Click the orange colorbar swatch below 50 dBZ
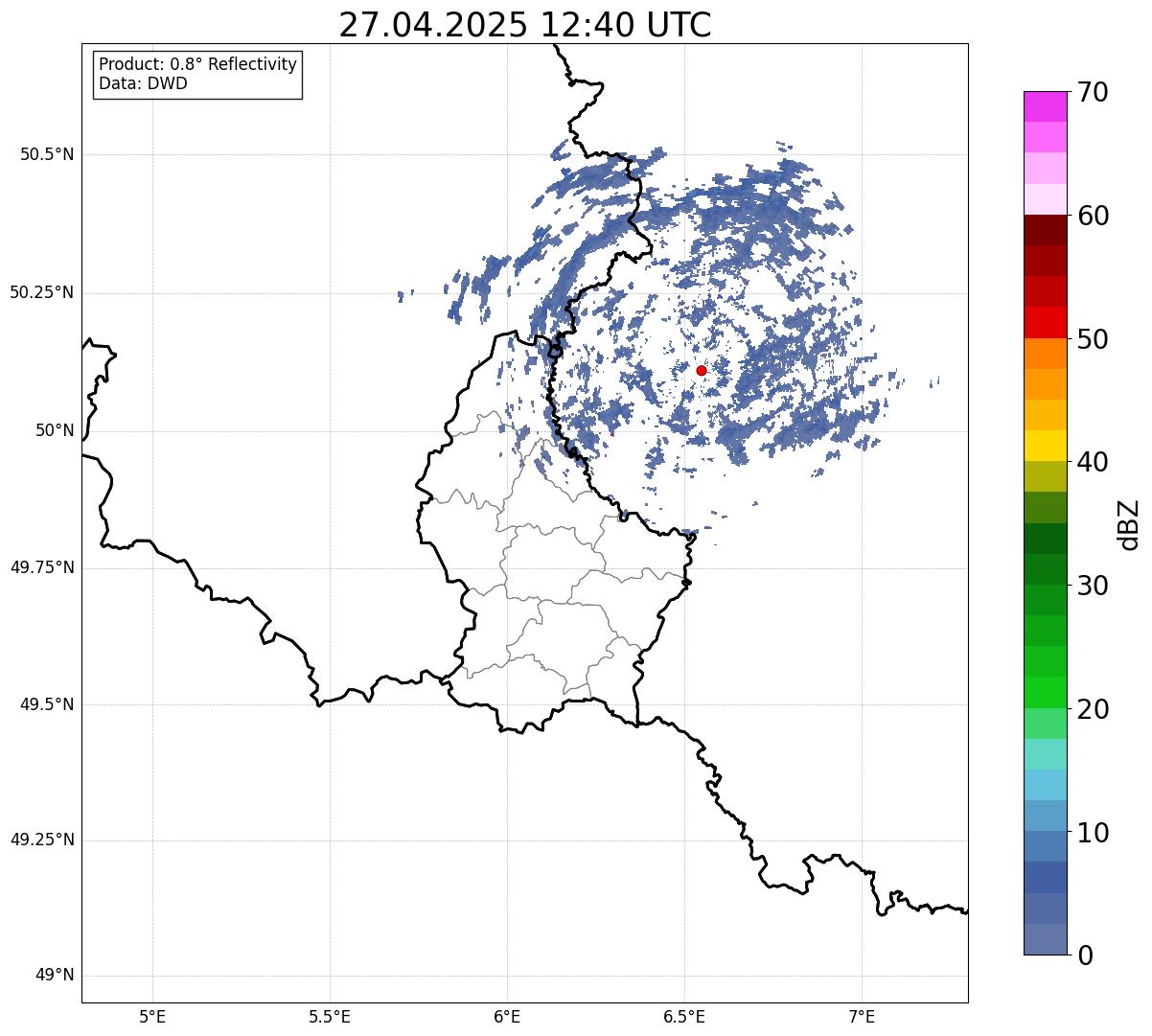This screenshot has width=1152, height=1036. 1045,354
